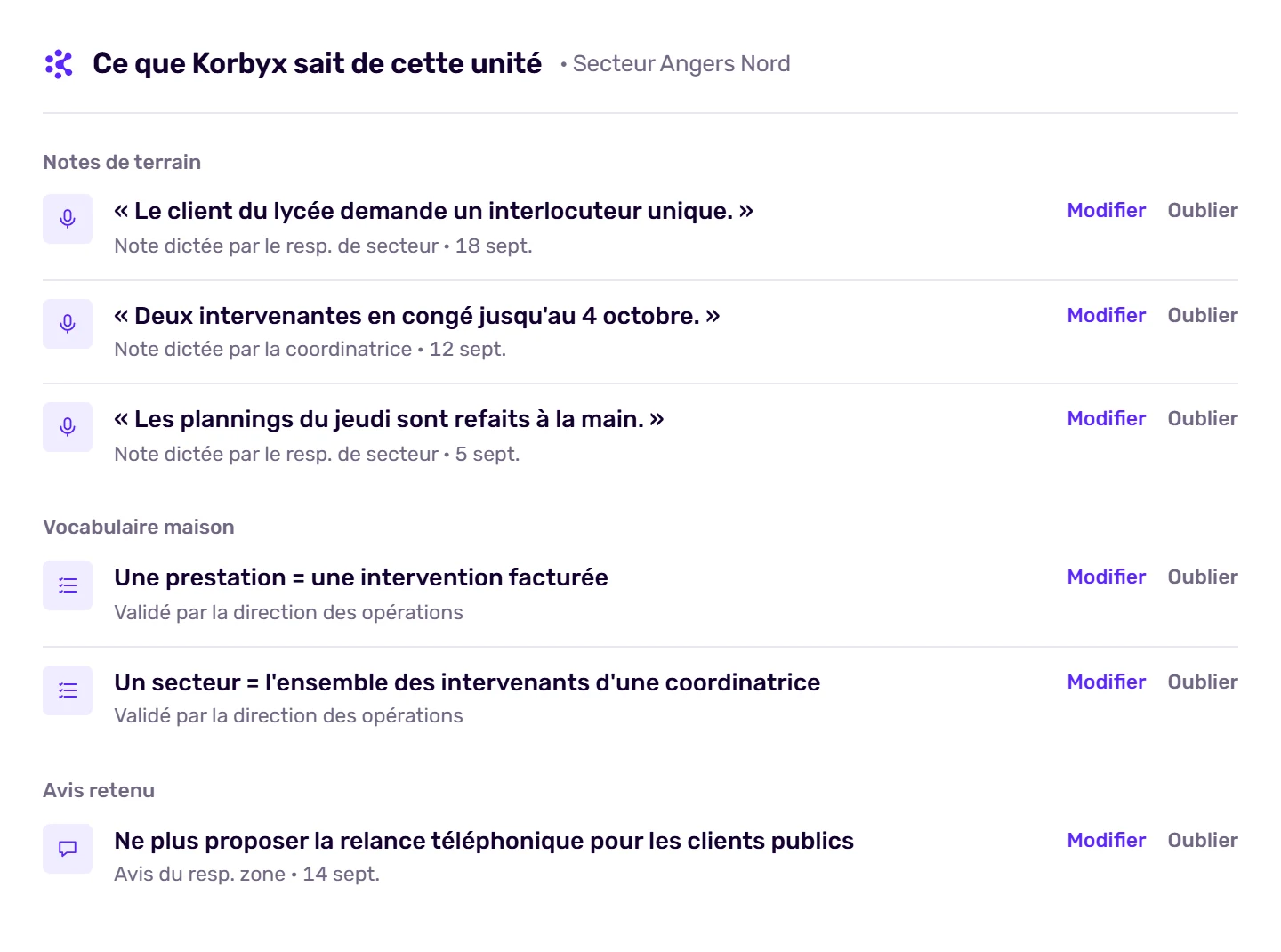
Task: Click 'Note dictée par le resp. de secteur • 18 sept.'
Action: click(x=323, y=246)
